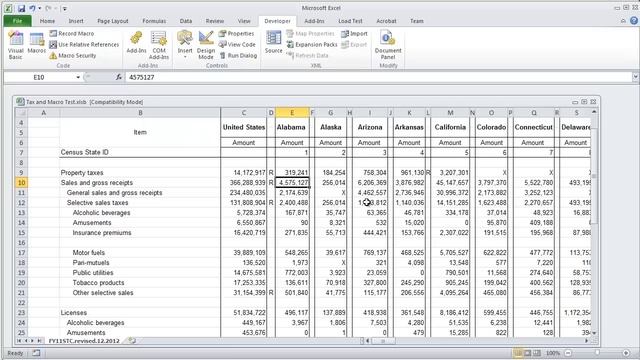Switch to the Load Test tab
640x360 pixels.
pyautogui.click(x=350, y=21)
